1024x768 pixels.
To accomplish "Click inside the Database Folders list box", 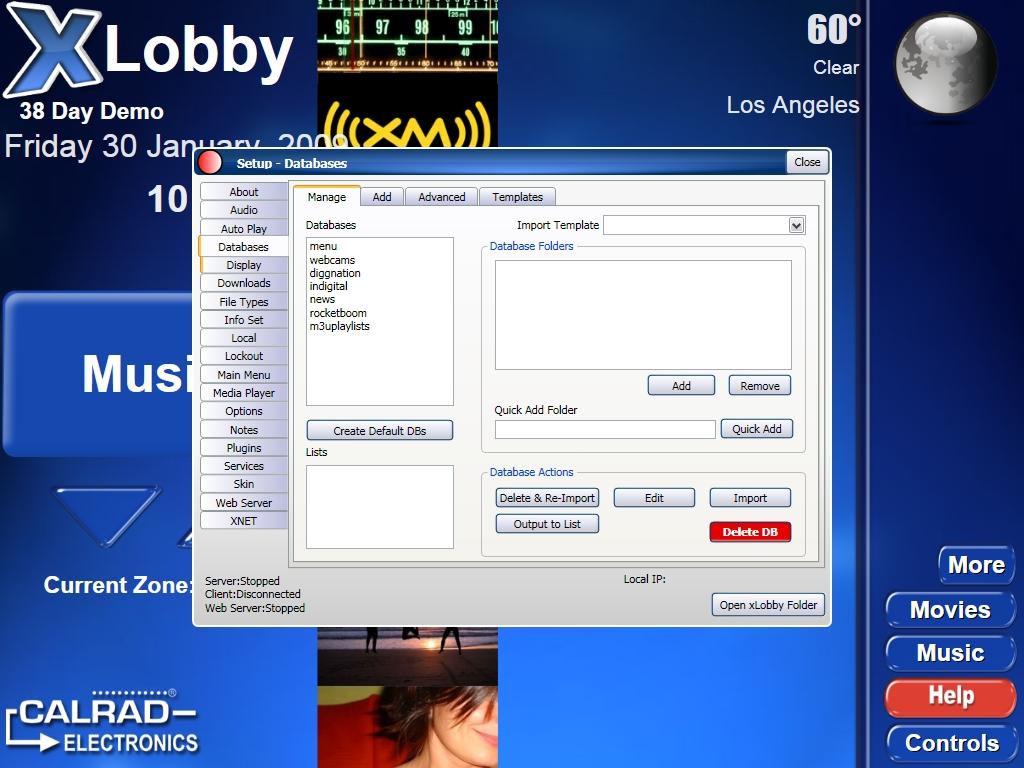I will point(643,315).
